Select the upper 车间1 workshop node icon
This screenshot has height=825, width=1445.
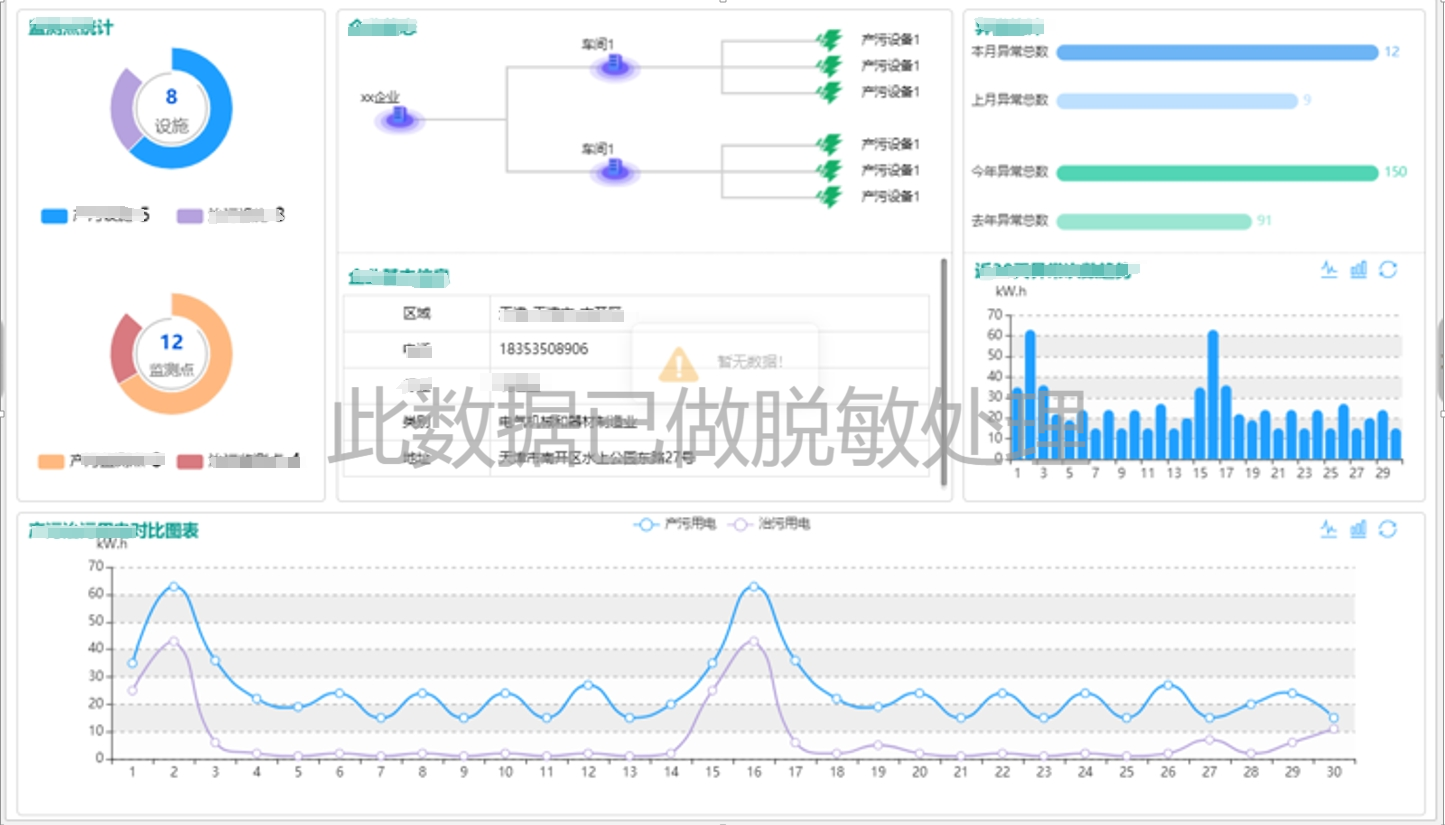614,67
